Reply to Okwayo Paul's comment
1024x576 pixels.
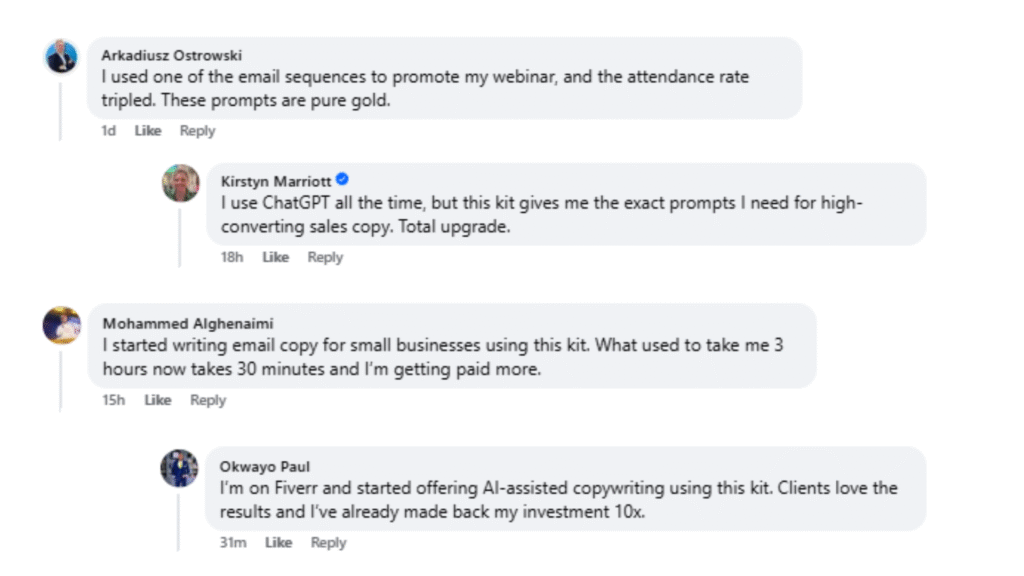(x=328, y=542)
